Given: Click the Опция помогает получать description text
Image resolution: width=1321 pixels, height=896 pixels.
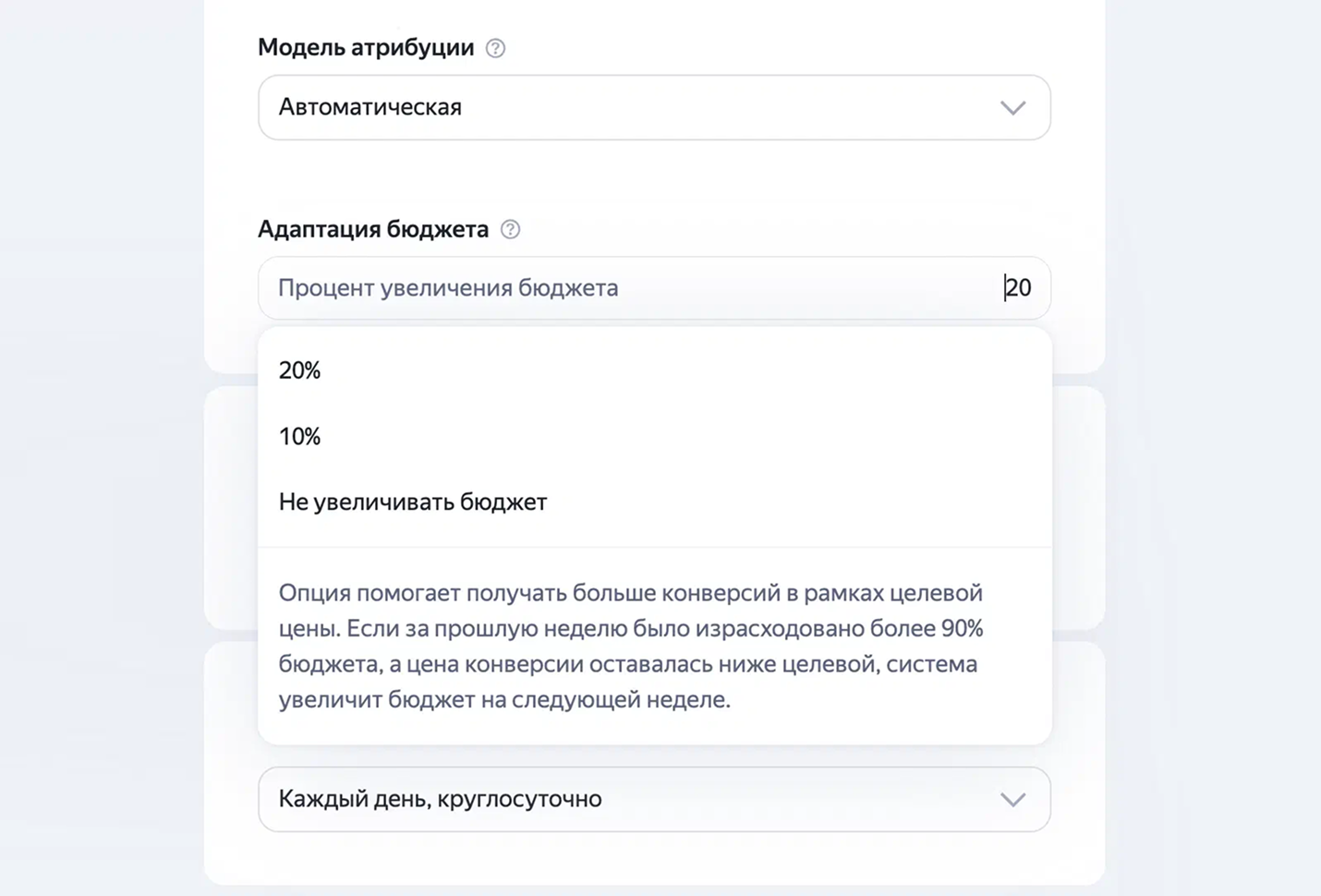Looking at the screenshot, I should click(631, 646).
